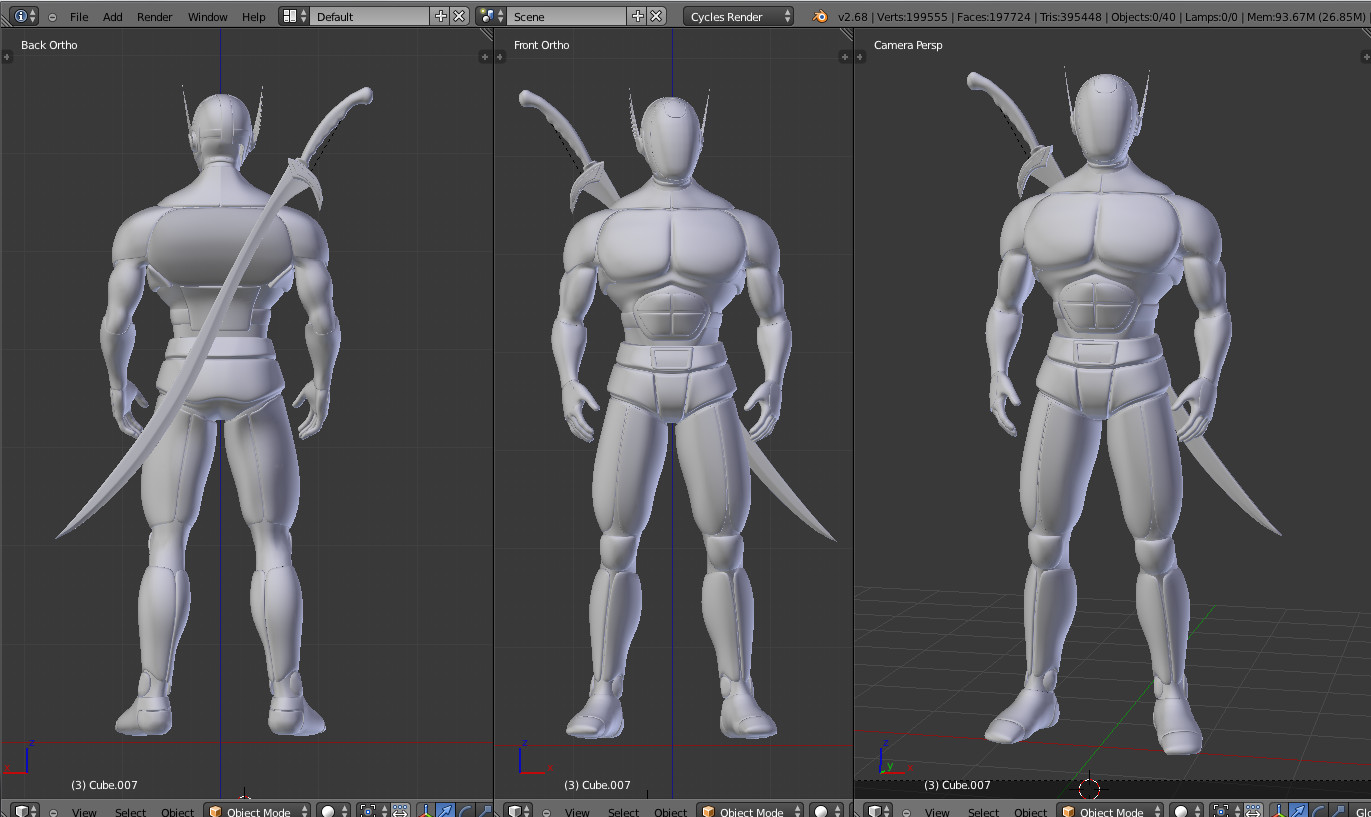Open the scene browse icon dropdown
This screenshot has height=817, width=1371.
pyautogui.click(x=491, y=16)
